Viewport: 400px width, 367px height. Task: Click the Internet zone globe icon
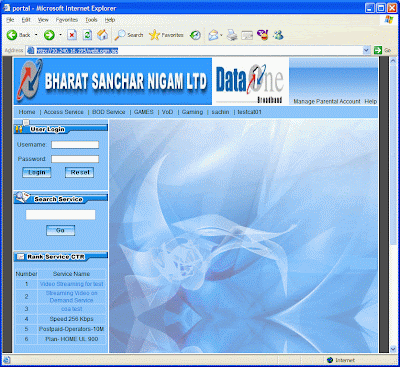click(330, 360)
